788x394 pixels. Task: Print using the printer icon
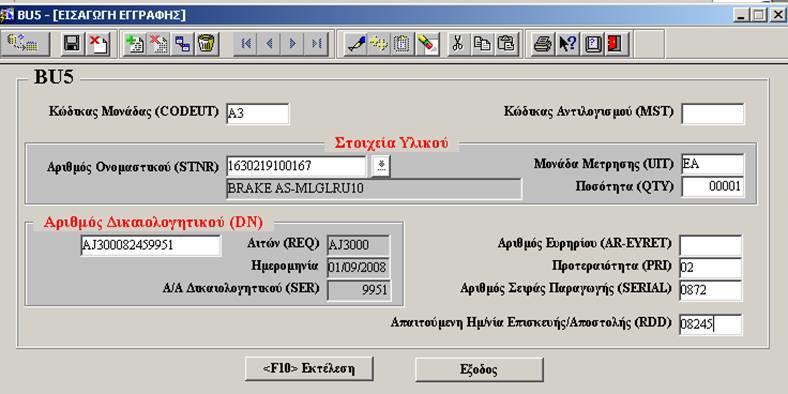[543, 44]
